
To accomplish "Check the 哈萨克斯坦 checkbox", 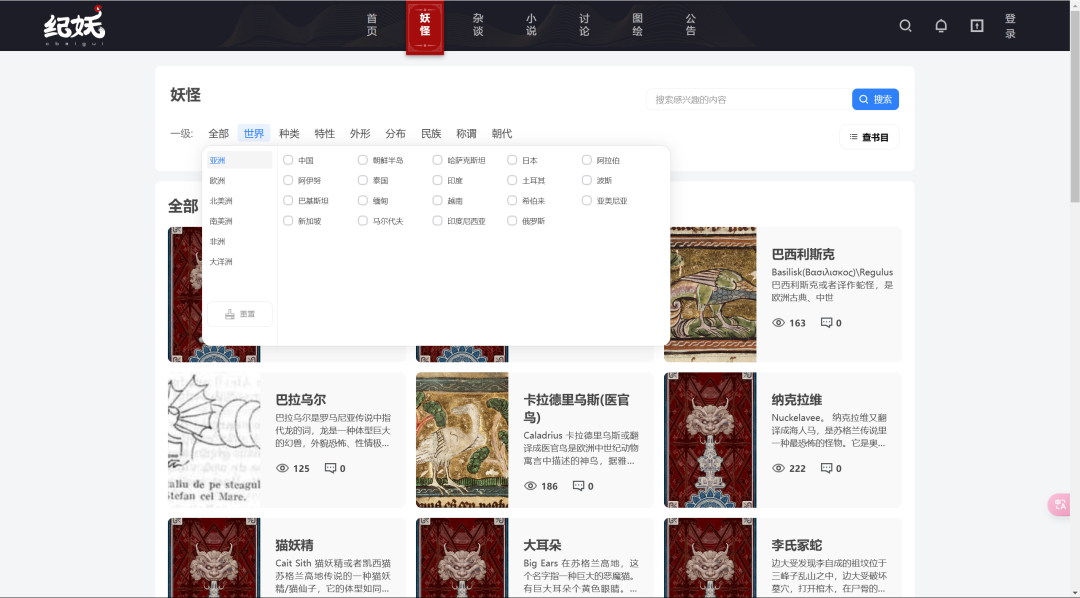I will pos(437,160).
